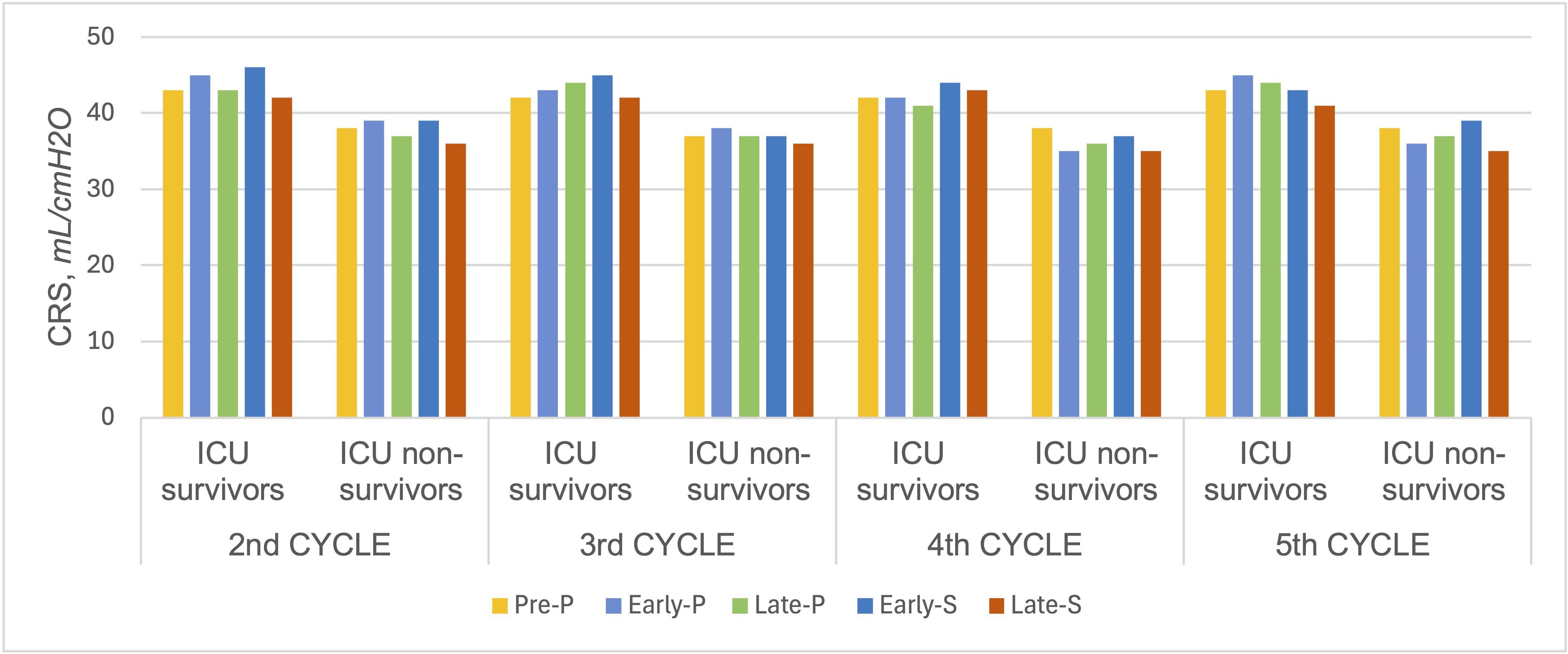Click the tallest Early-S bar in 2nd cycle survivors
This screenshot has height=654, width=1568.
[x=255, y=242]
